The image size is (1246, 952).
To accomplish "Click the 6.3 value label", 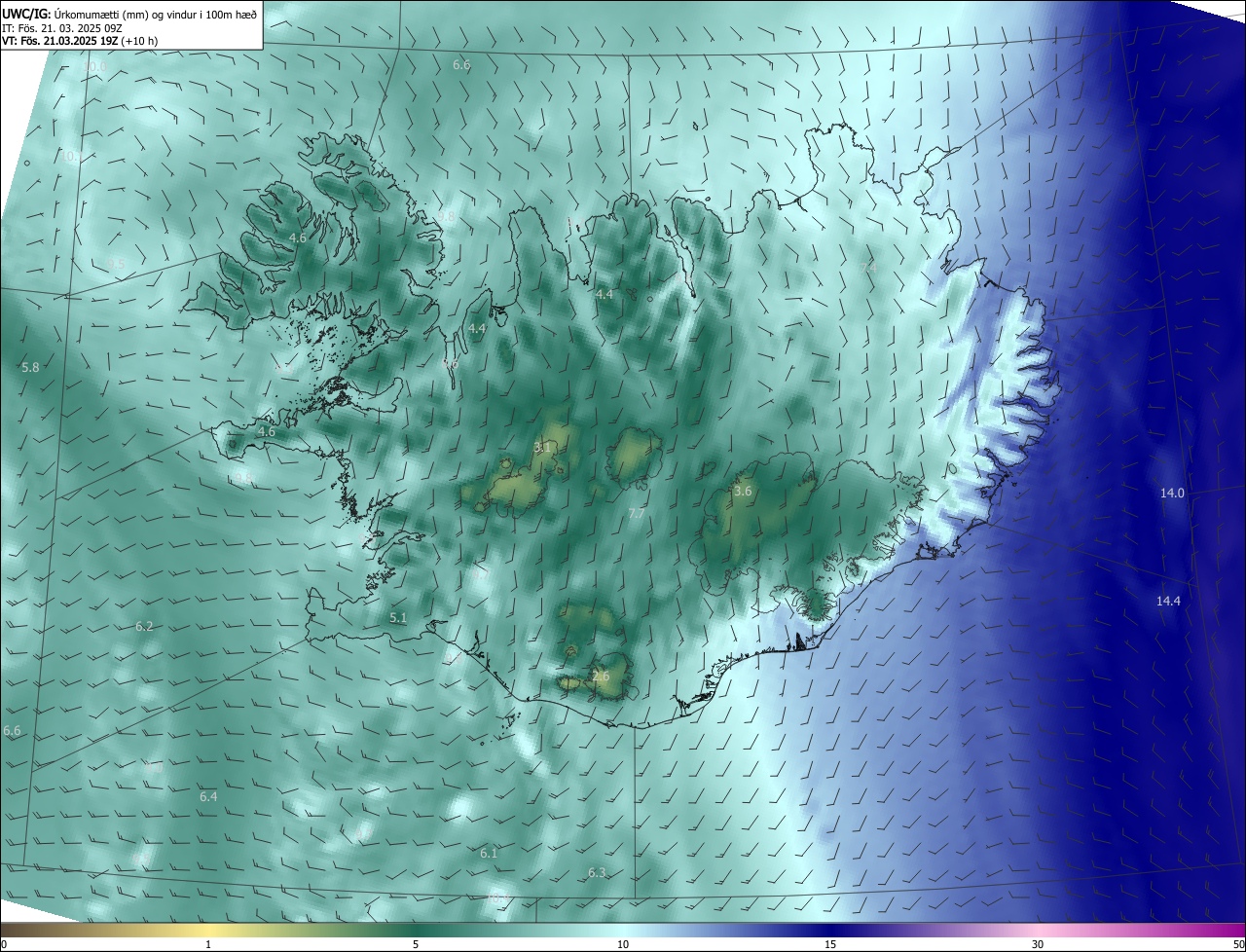I will click(597, 873).
